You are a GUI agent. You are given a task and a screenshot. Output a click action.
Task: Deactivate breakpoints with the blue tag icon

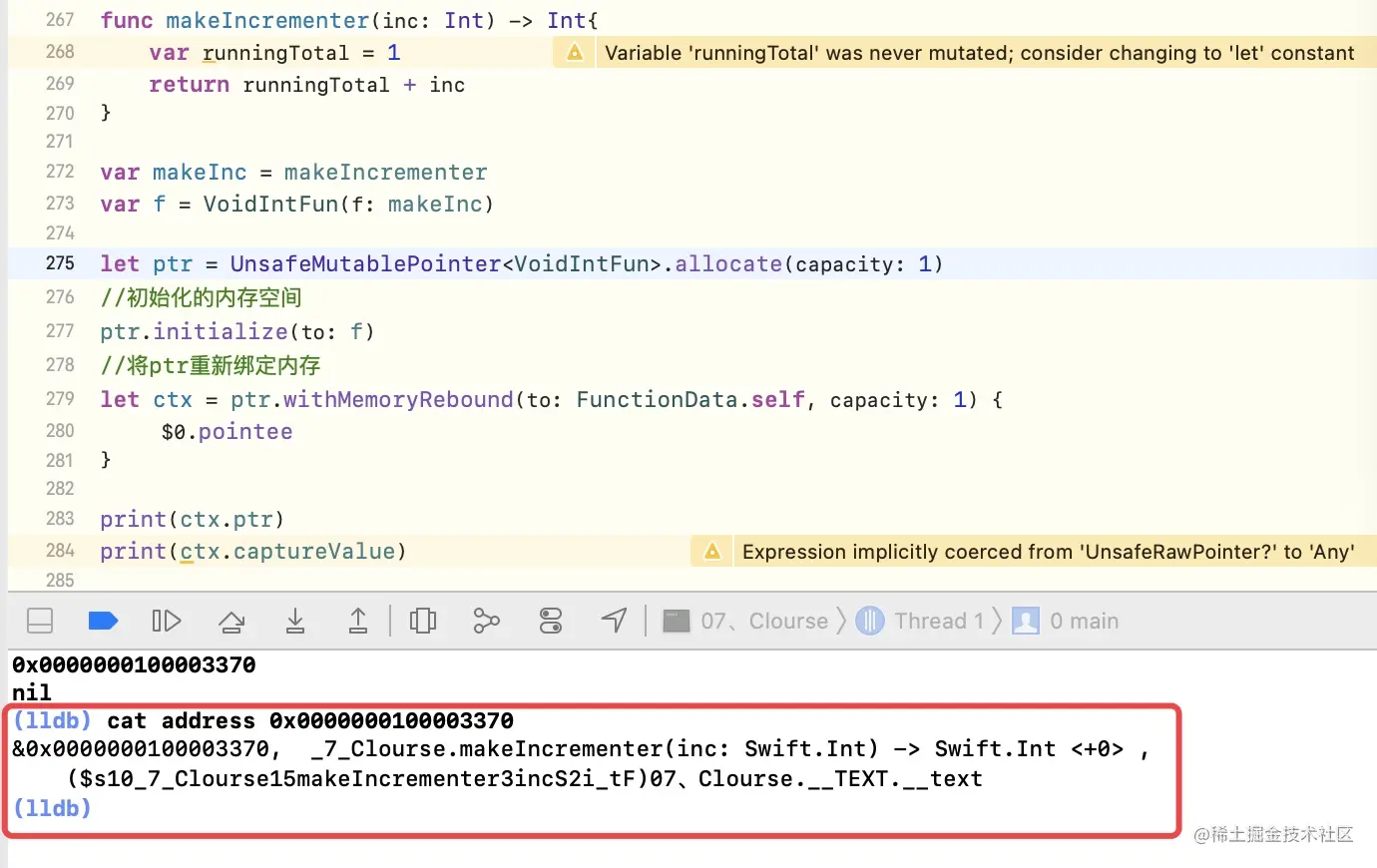click(x=103, y=621)
